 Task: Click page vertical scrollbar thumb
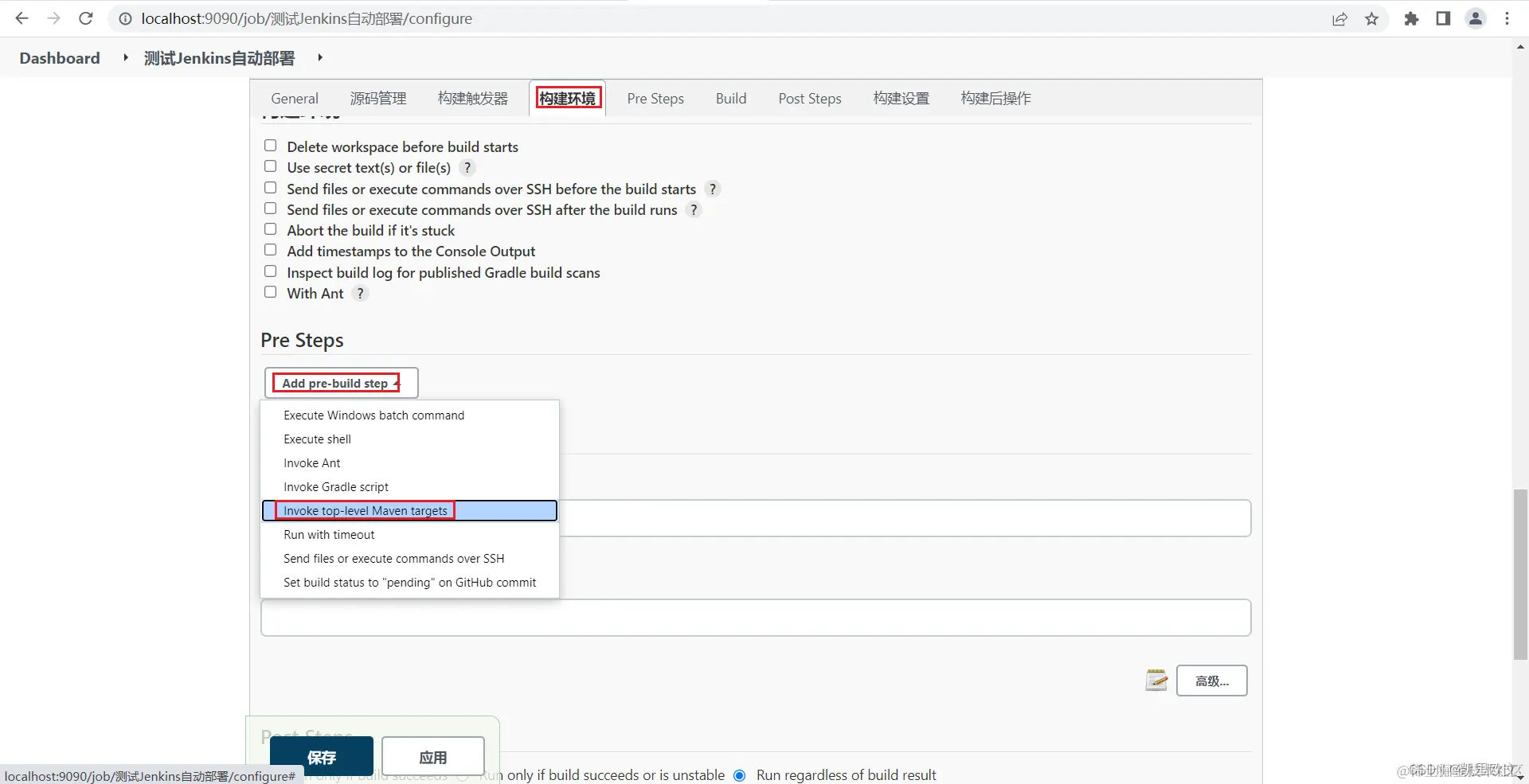(1520, 575)
